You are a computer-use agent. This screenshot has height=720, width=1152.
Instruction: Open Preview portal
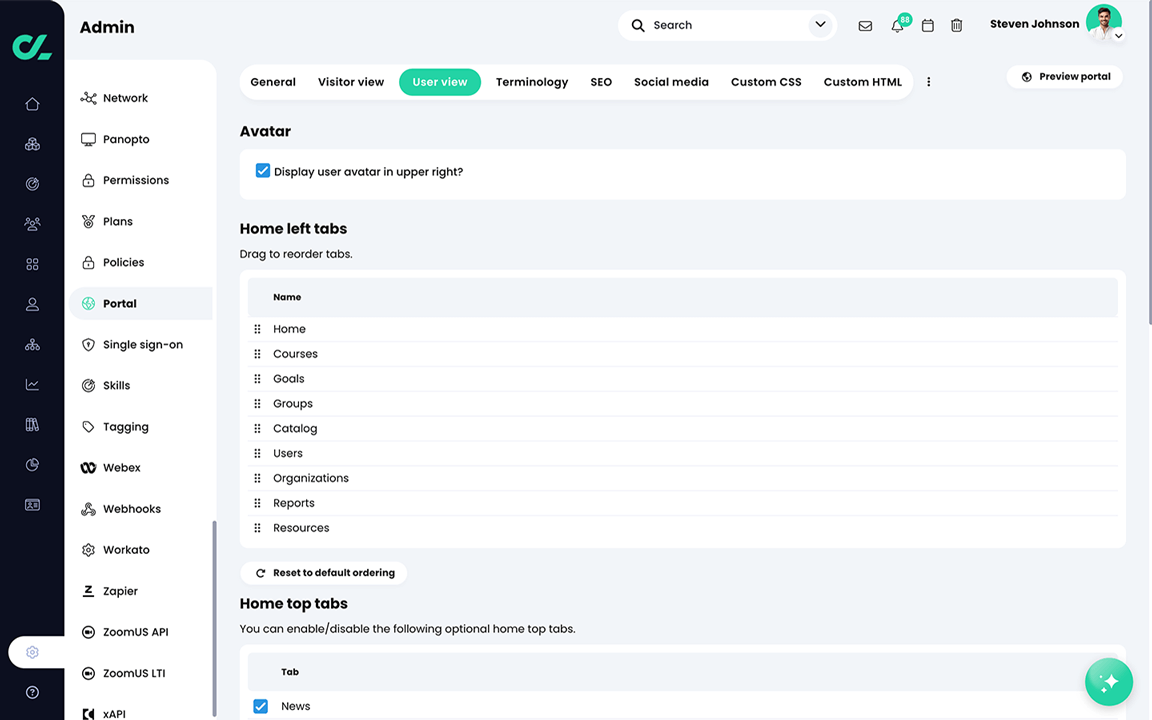coord(1065,76)
